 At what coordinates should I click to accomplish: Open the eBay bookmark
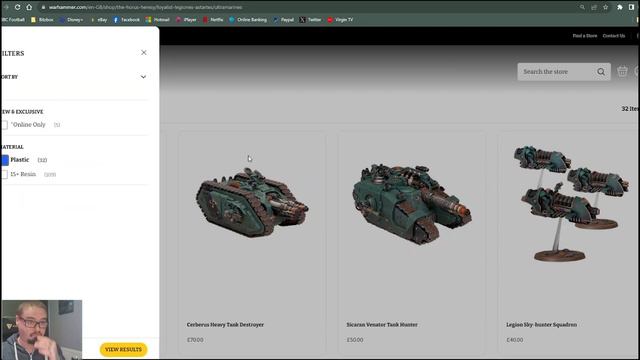point(99,20)
